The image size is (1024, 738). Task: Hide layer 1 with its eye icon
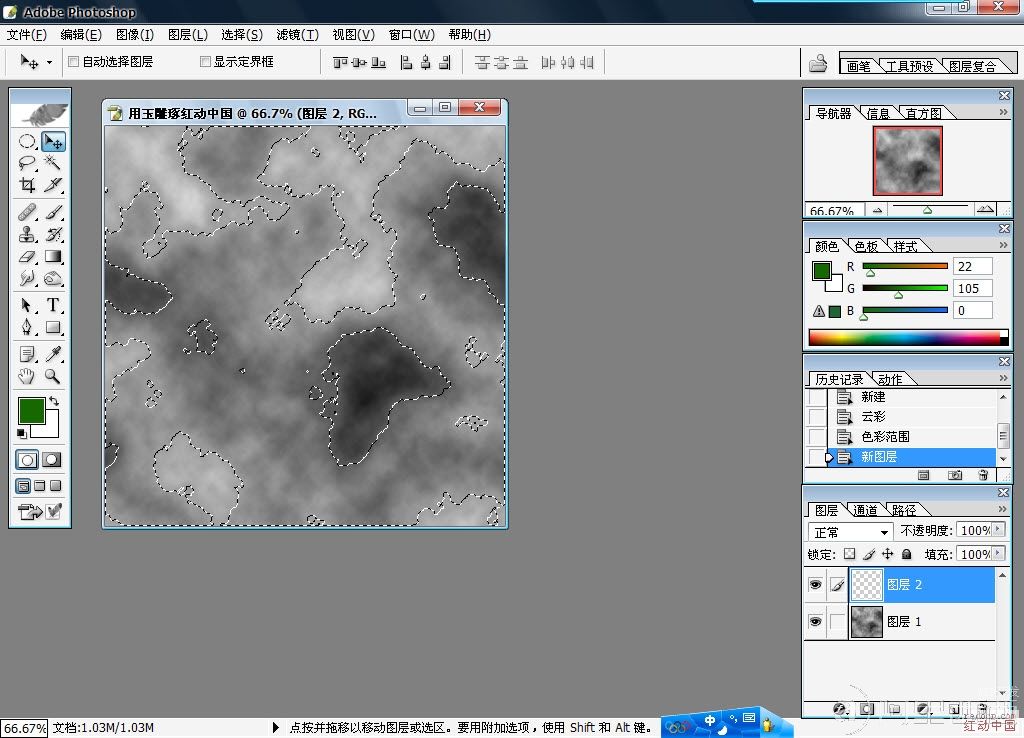[x=815, y=621]
